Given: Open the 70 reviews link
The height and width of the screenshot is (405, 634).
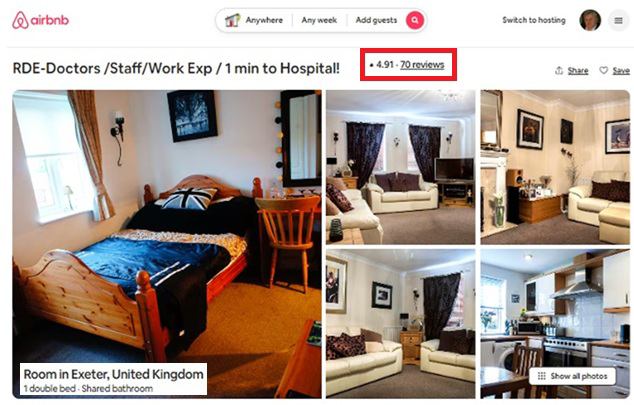Looking at the screenshot, I should (422, 65).
